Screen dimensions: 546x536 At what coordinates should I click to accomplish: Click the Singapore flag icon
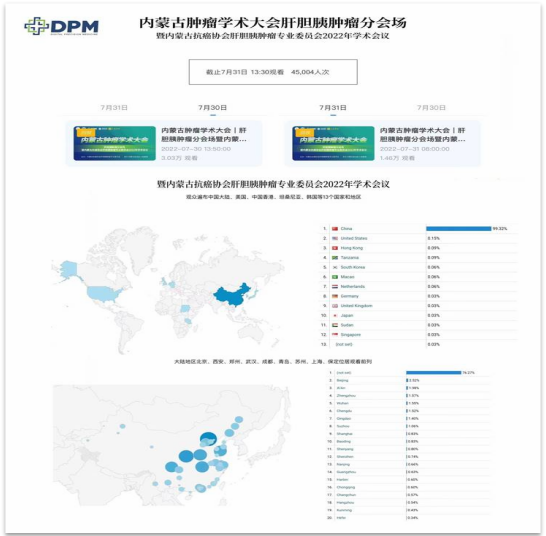click(335, 335)
